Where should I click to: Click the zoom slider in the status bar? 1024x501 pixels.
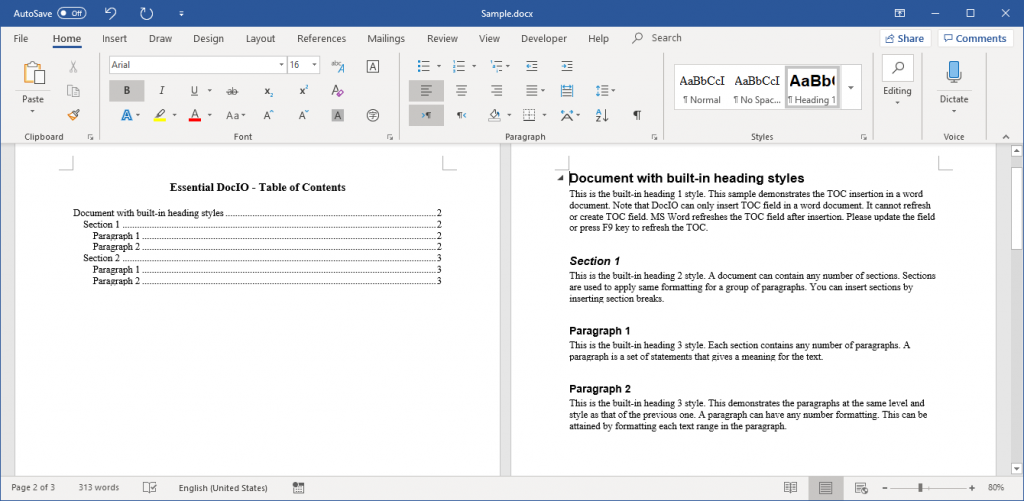pyautogui.click(x=919, y=487)
